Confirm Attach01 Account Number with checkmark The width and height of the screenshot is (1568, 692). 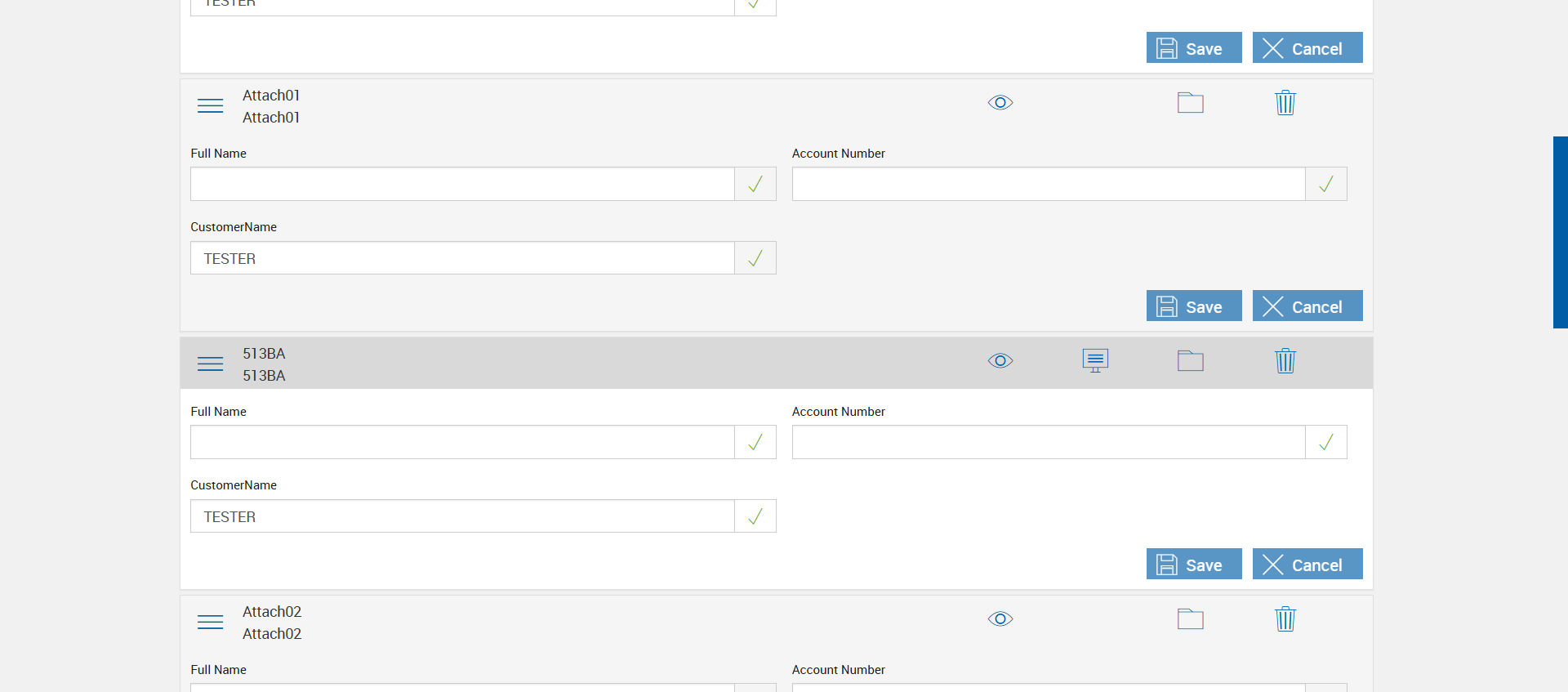pos(1325,185)
